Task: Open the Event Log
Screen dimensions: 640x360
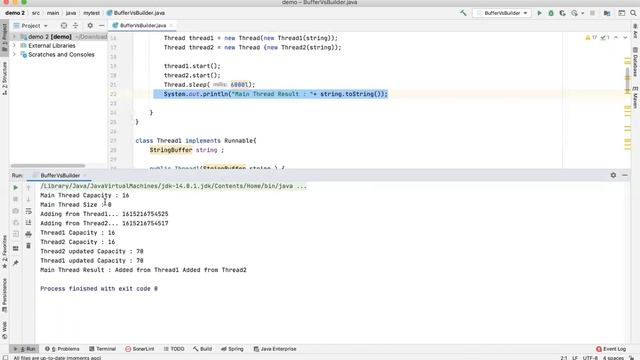Action: tap(611, 349)
